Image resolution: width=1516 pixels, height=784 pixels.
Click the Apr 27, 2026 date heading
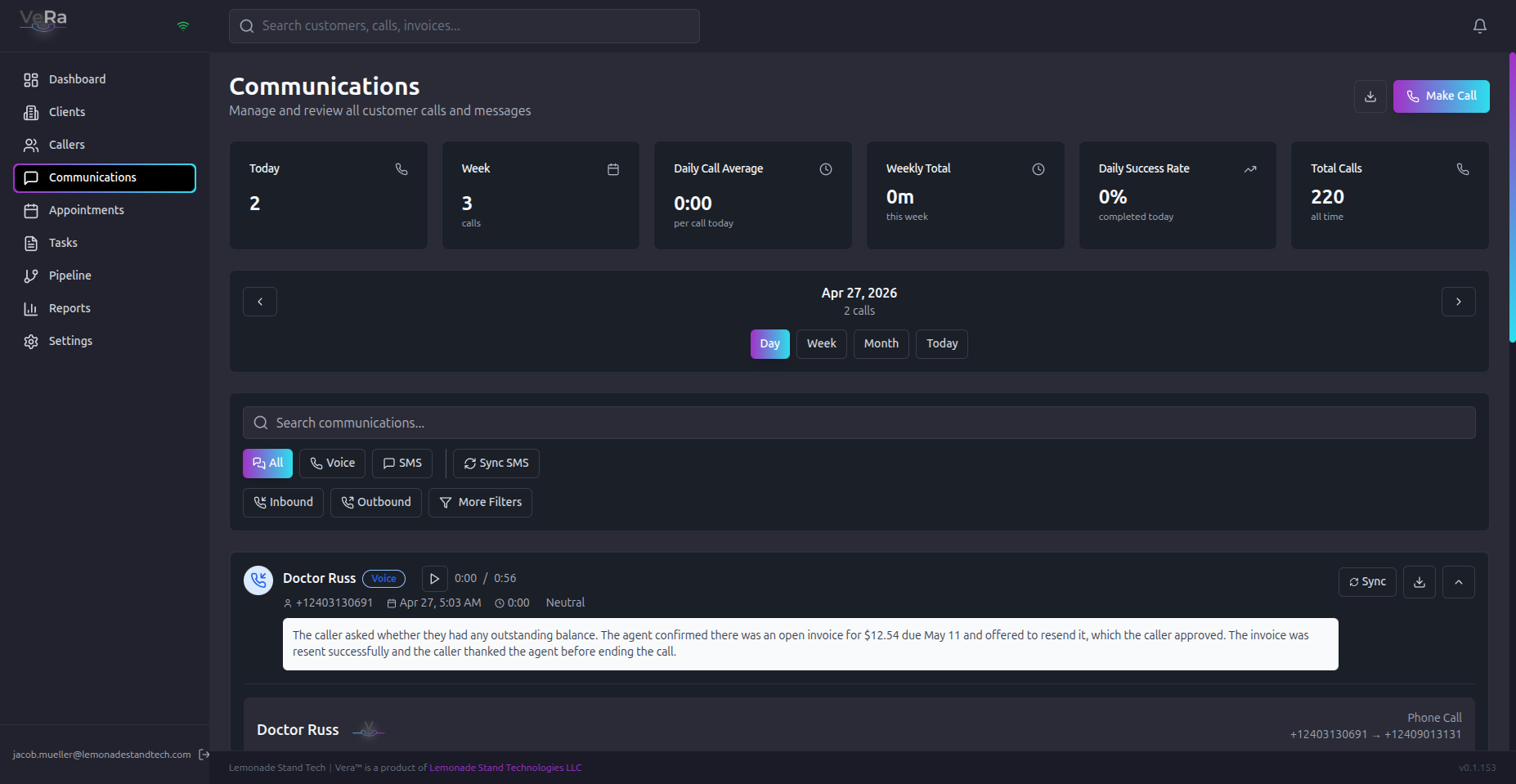click(x=859, y=293)
